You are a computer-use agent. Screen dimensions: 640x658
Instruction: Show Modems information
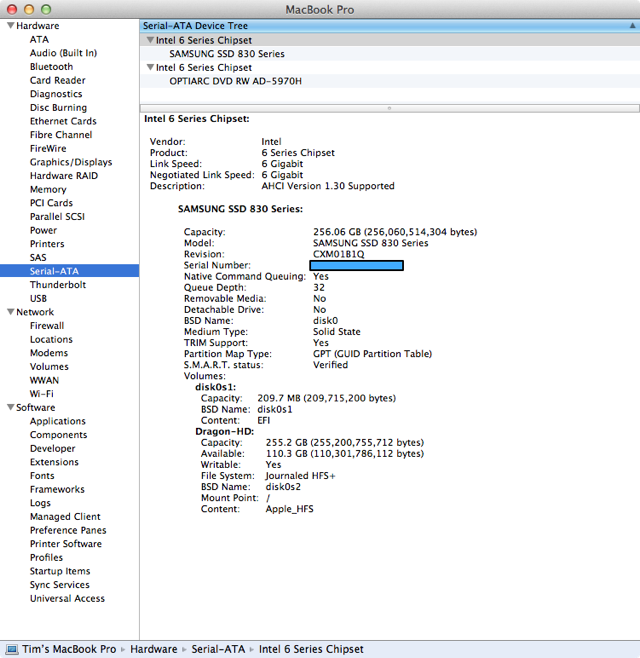(49, 353)
